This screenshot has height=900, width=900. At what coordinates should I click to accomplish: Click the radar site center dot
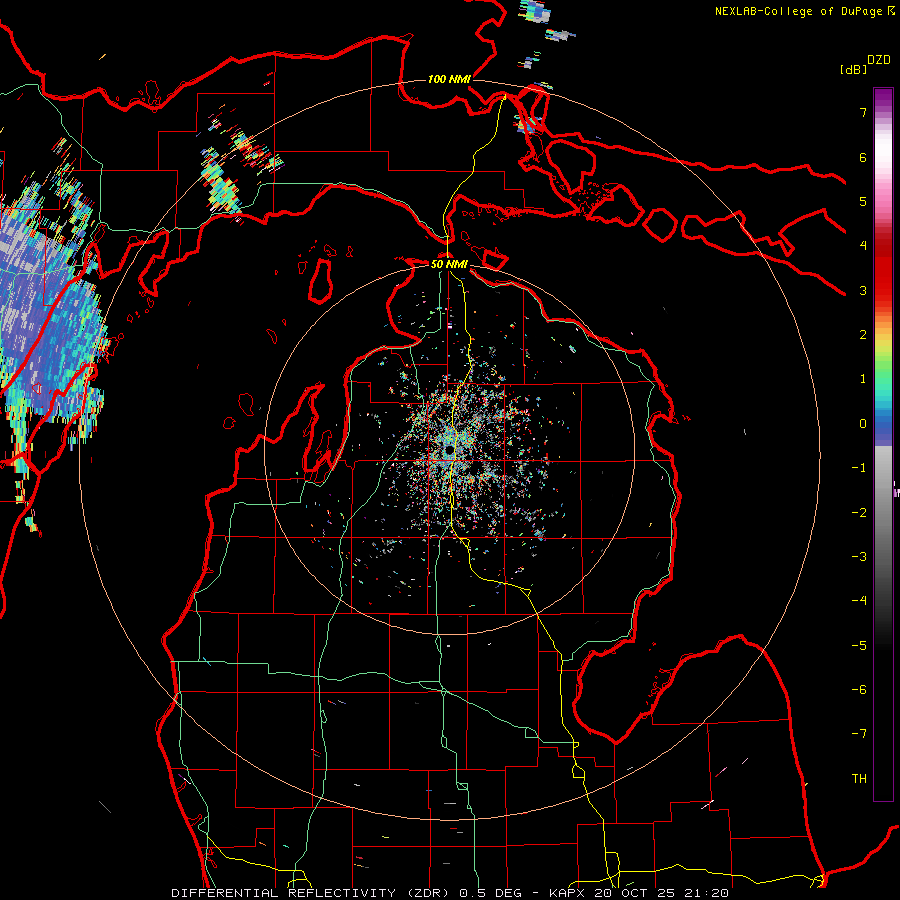tap(449, 451)
